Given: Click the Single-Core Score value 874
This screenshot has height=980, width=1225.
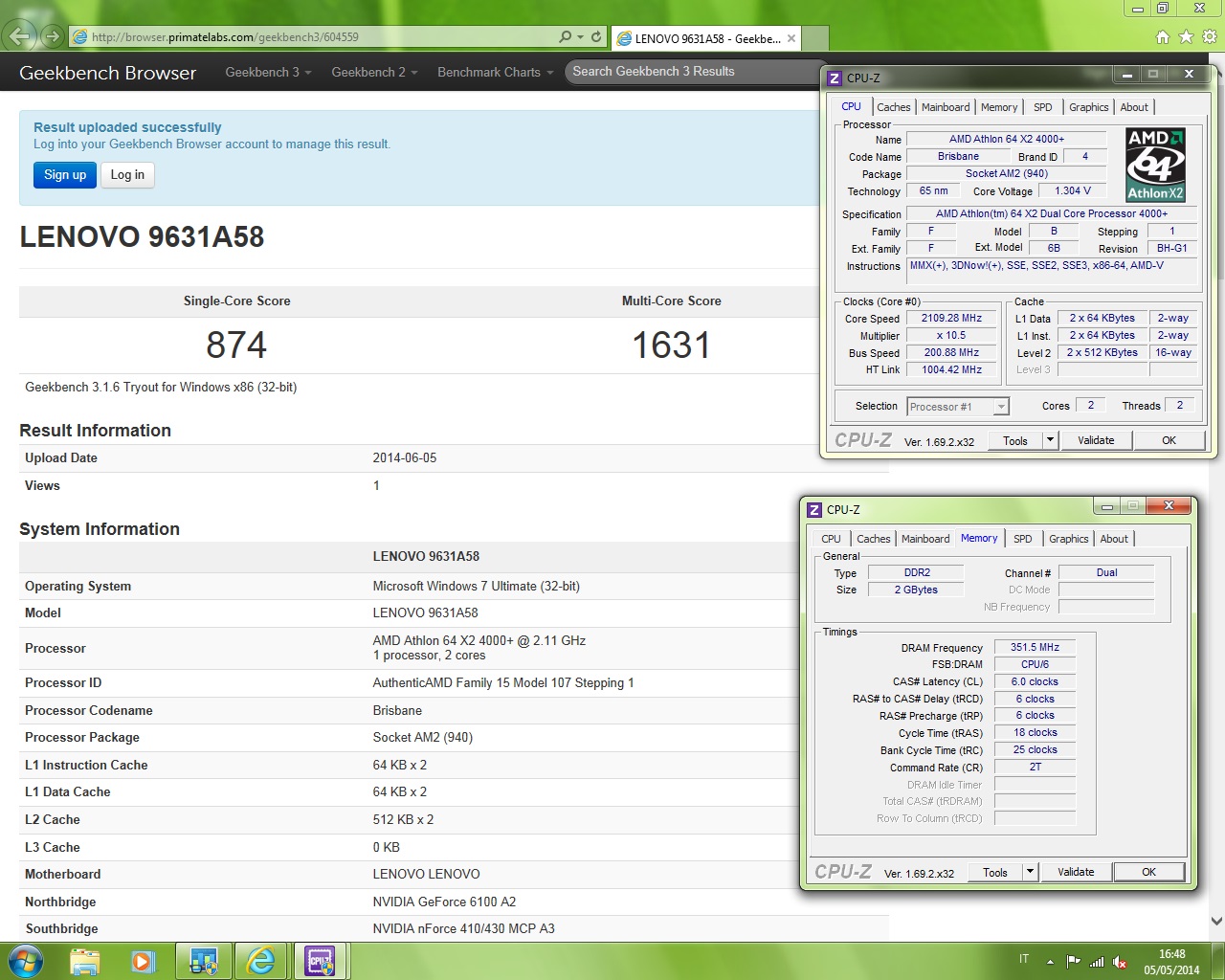Looking at the screenshot, I should [236, 345].
